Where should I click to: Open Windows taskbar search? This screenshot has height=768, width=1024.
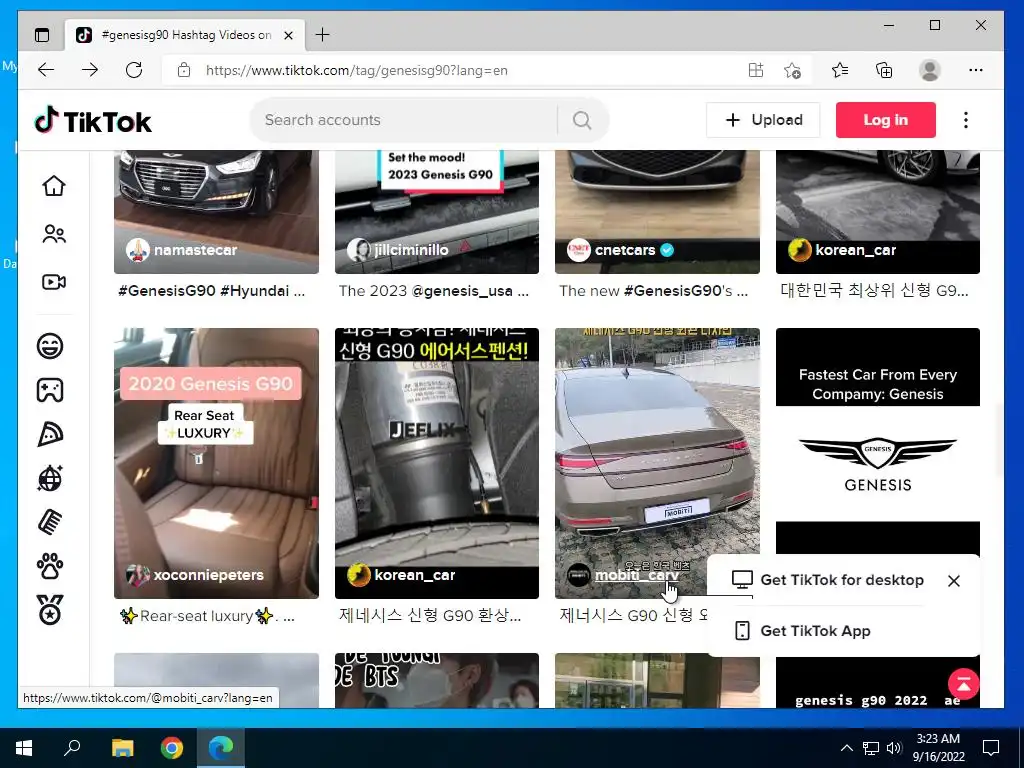click(72, 748)
